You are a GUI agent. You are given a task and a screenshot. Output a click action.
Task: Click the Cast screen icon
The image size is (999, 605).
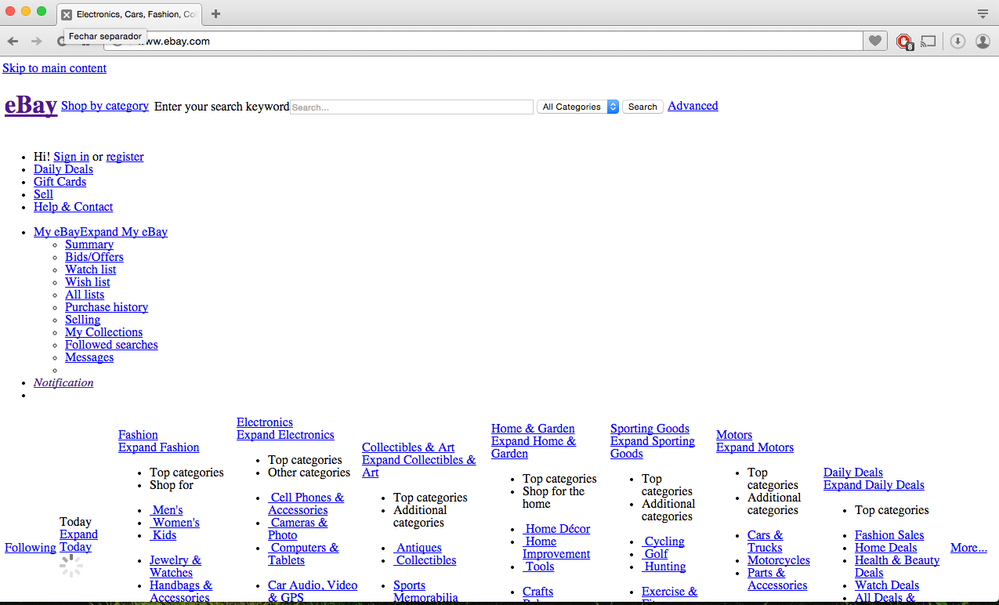(x=929, y=41)
